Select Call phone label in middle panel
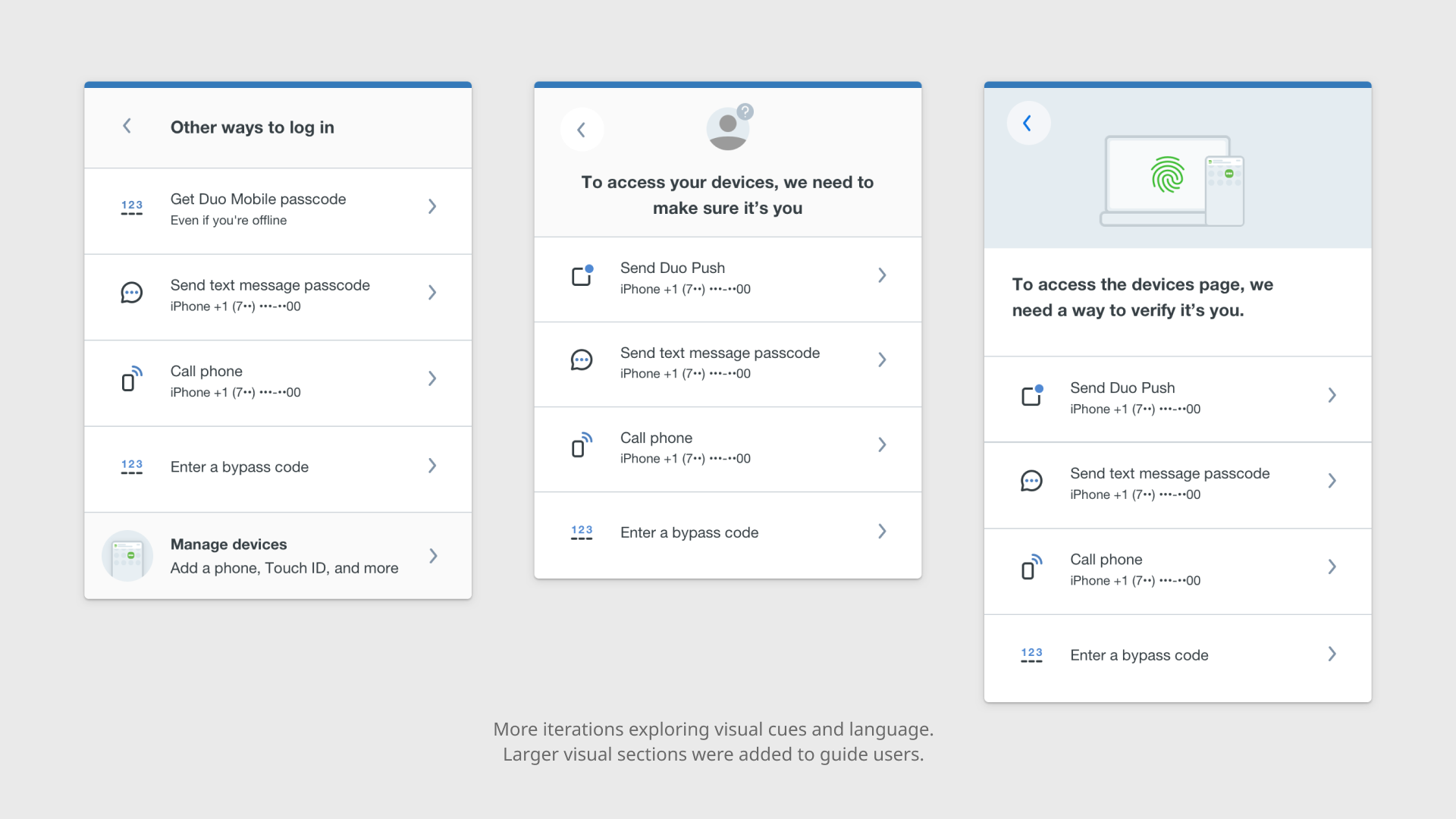1456x819 pixels. [x=656, y=438]
